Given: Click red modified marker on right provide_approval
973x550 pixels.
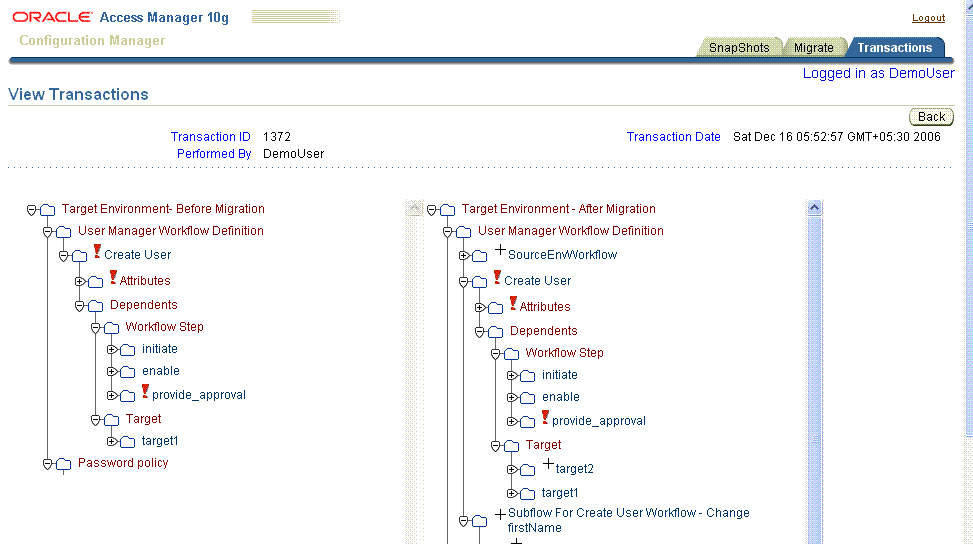Looking at the screenshot, I should (545, 417).
